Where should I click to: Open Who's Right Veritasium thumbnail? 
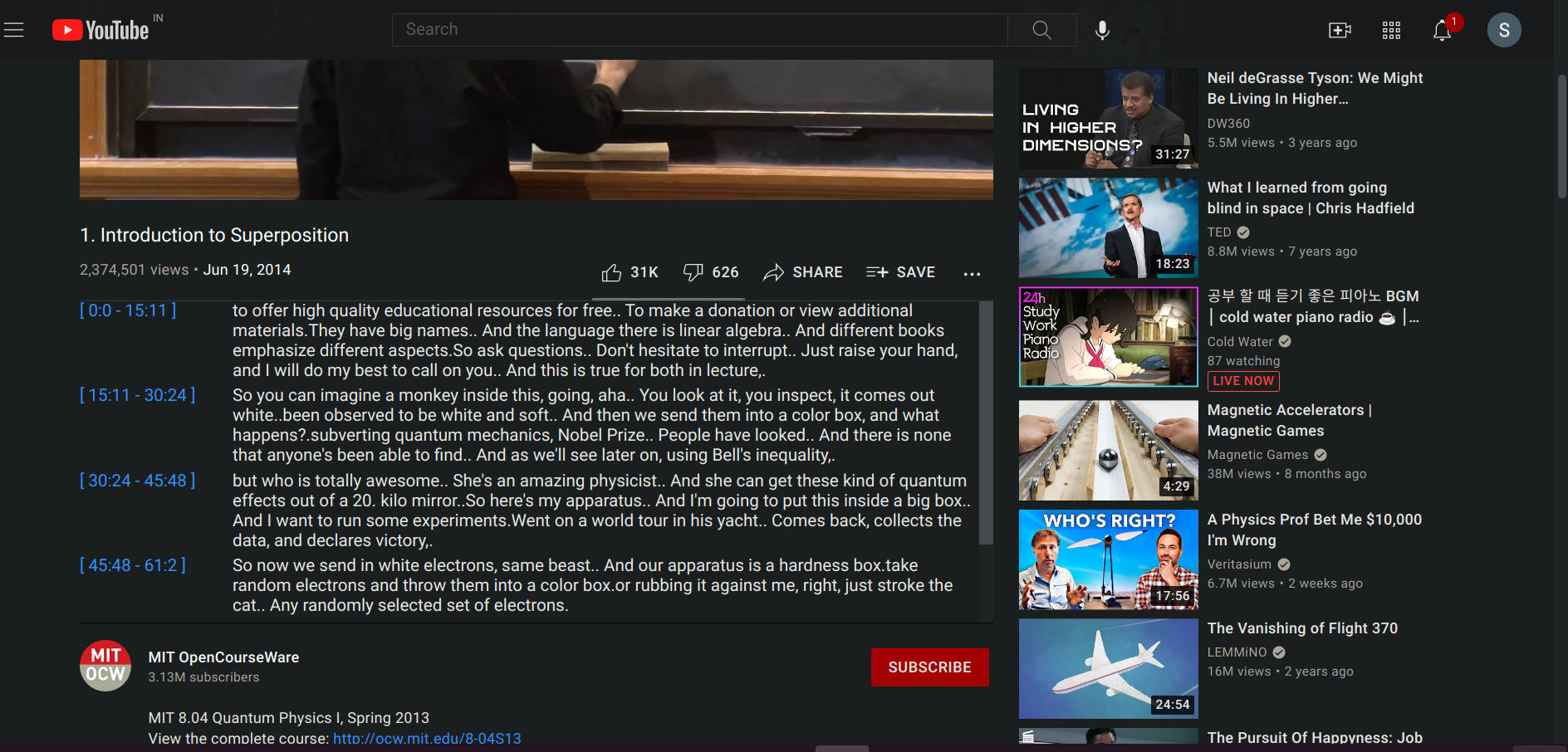(1109, 559)
